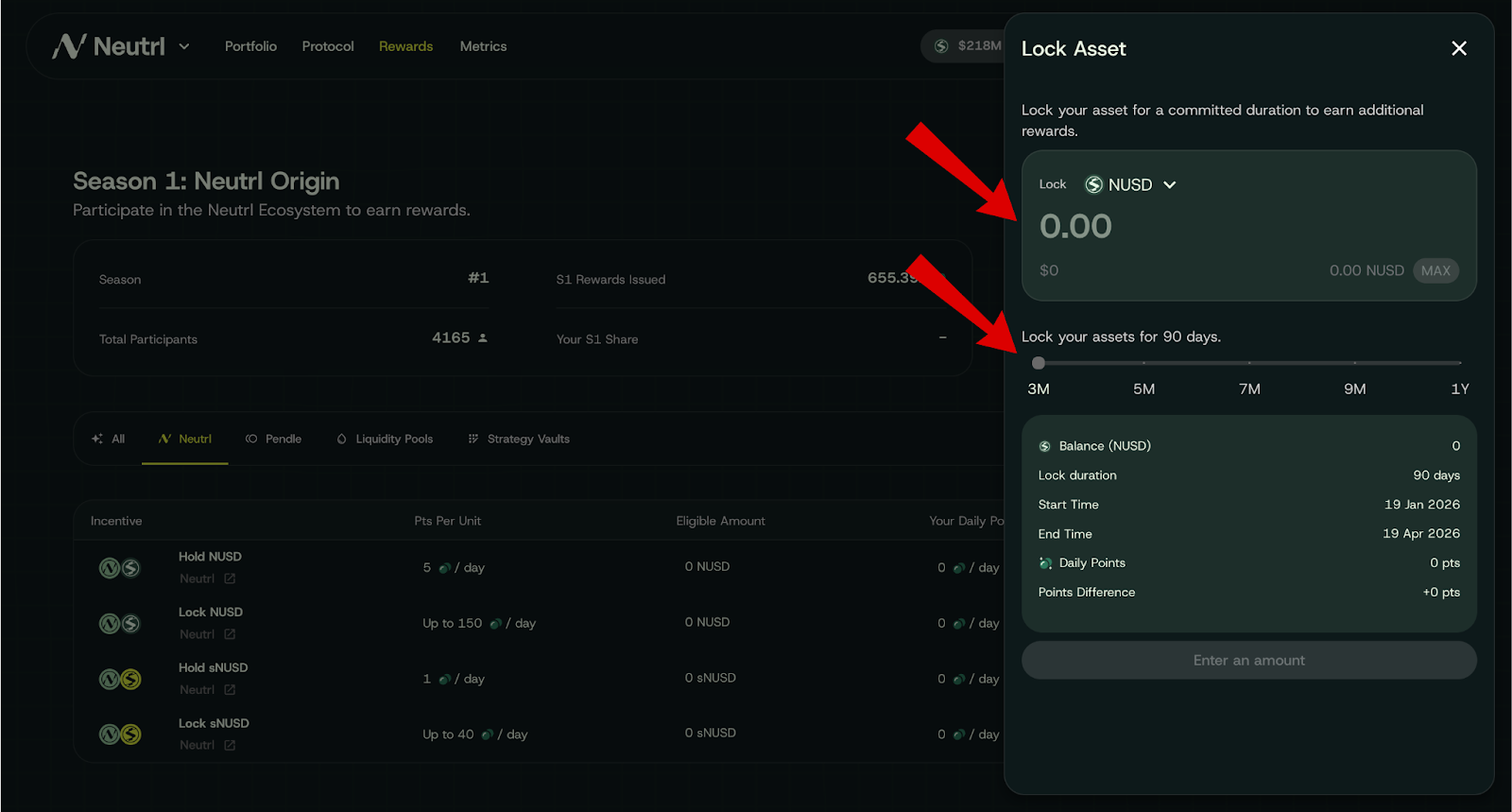Click the 90 days lock duration value
Screen dimensions: 1512x812
click(1436, 475)
